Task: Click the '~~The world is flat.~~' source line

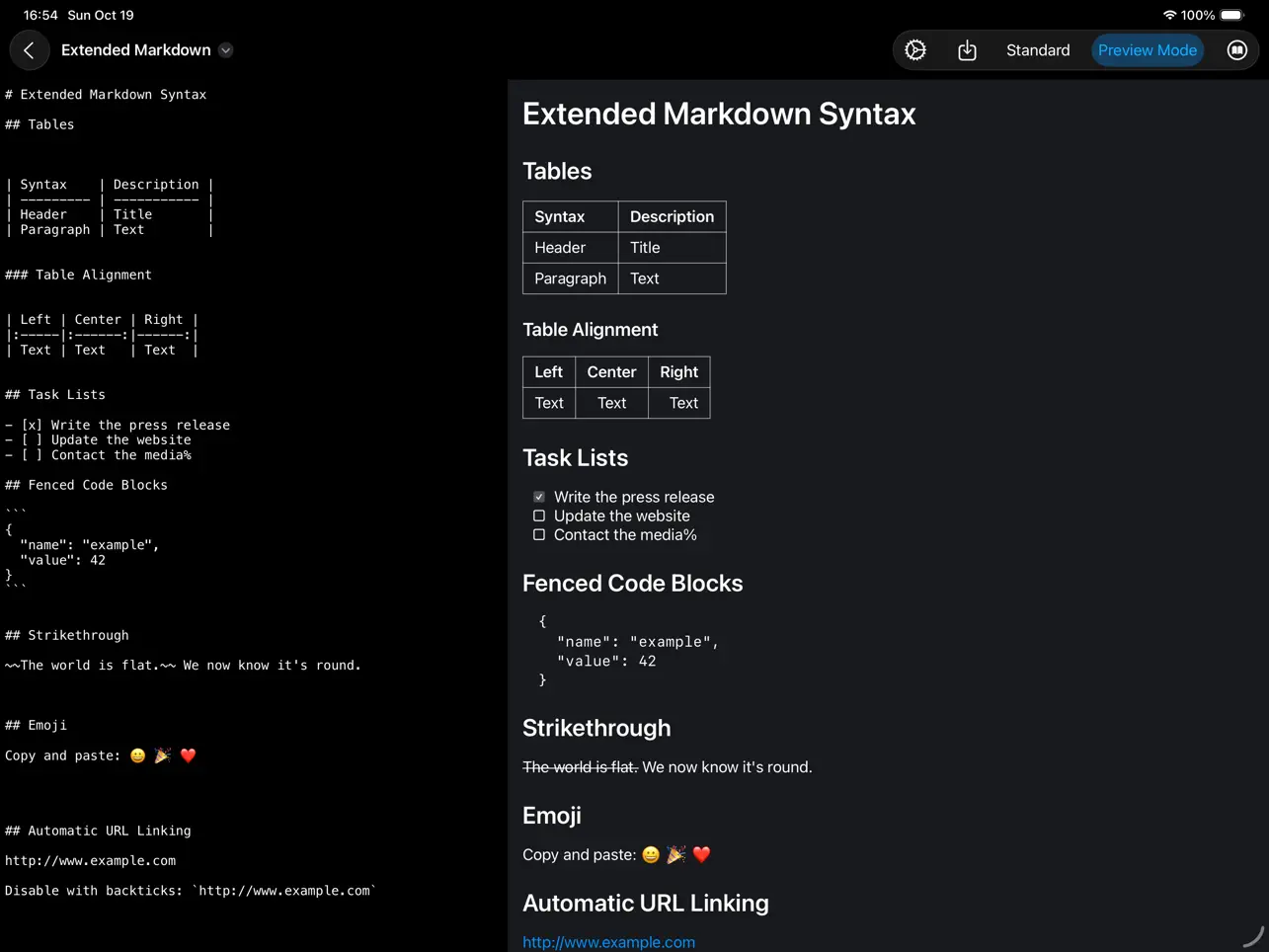Action: [x=183, y=666]
